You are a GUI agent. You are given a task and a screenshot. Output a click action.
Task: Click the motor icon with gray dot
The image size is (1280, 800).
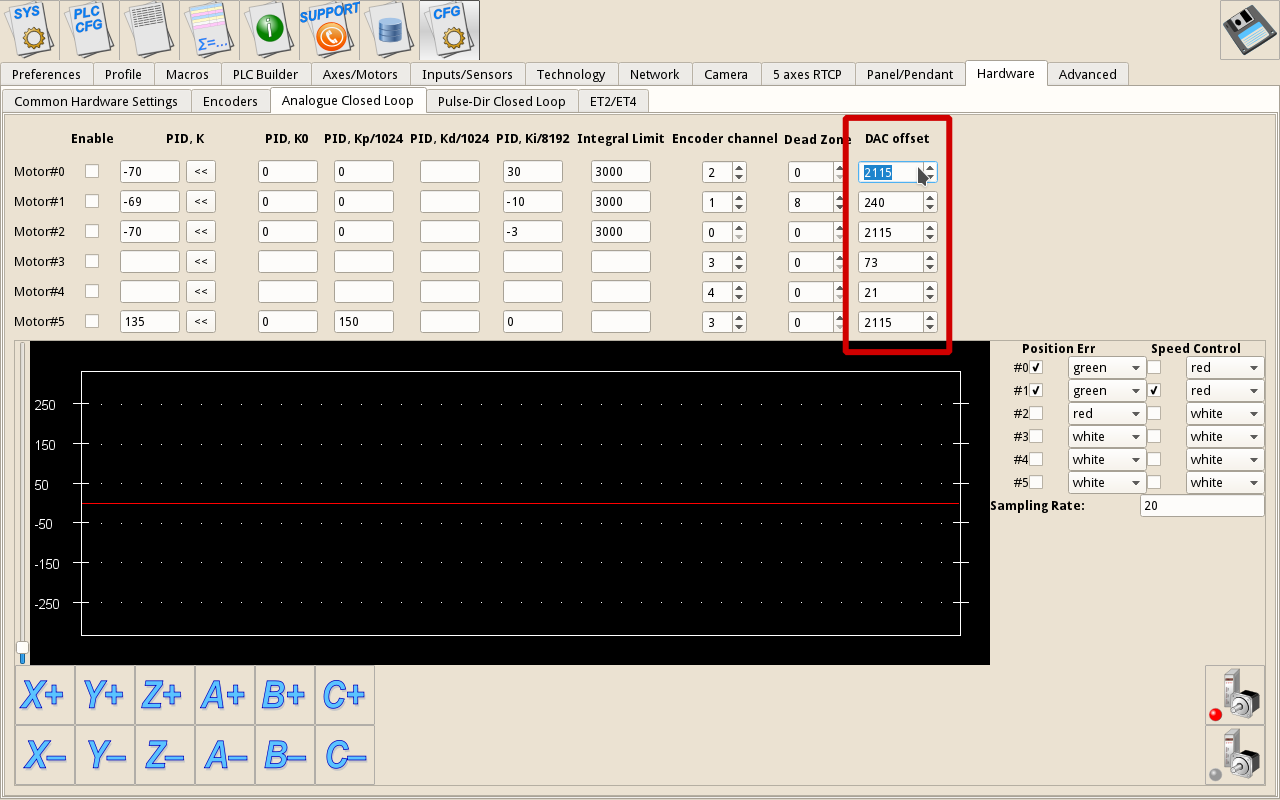pyautogui.click(x=1235, y=755)
